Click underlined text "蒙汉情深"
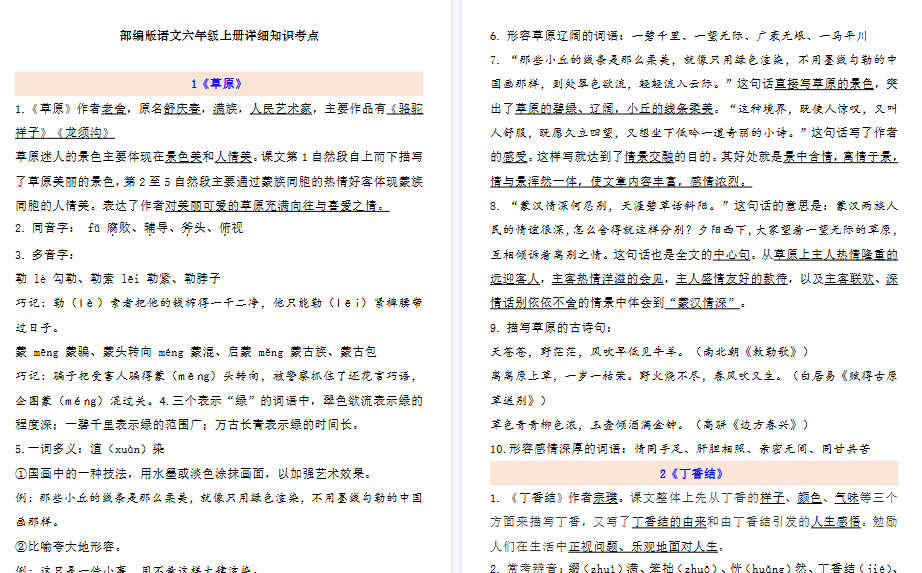Image resolution: width=922 pixels, height=573 pixels. [x=701, y=303]
